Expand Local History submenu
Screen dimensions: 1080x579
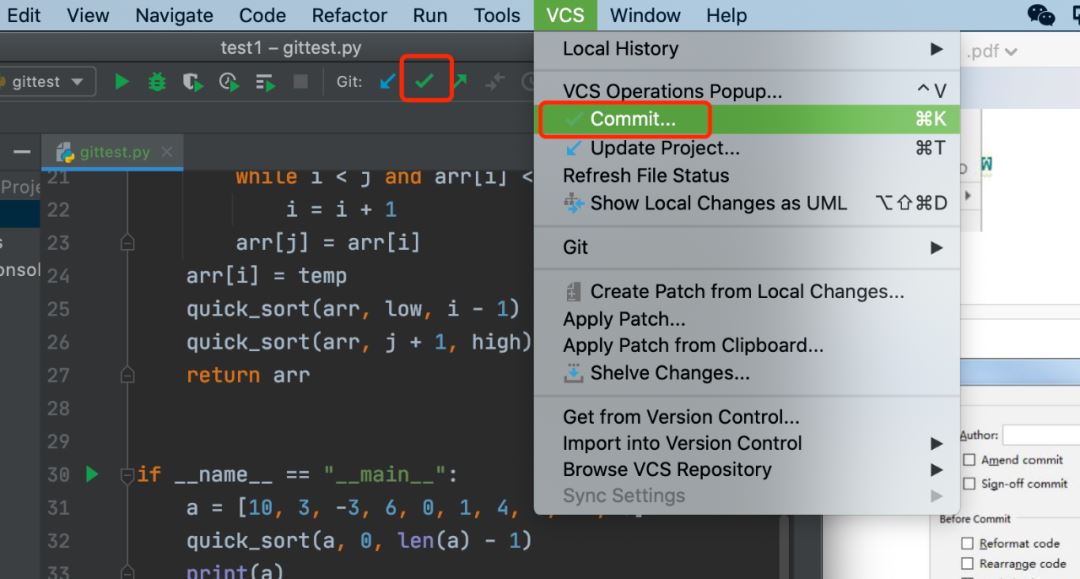tap(747, 49)
